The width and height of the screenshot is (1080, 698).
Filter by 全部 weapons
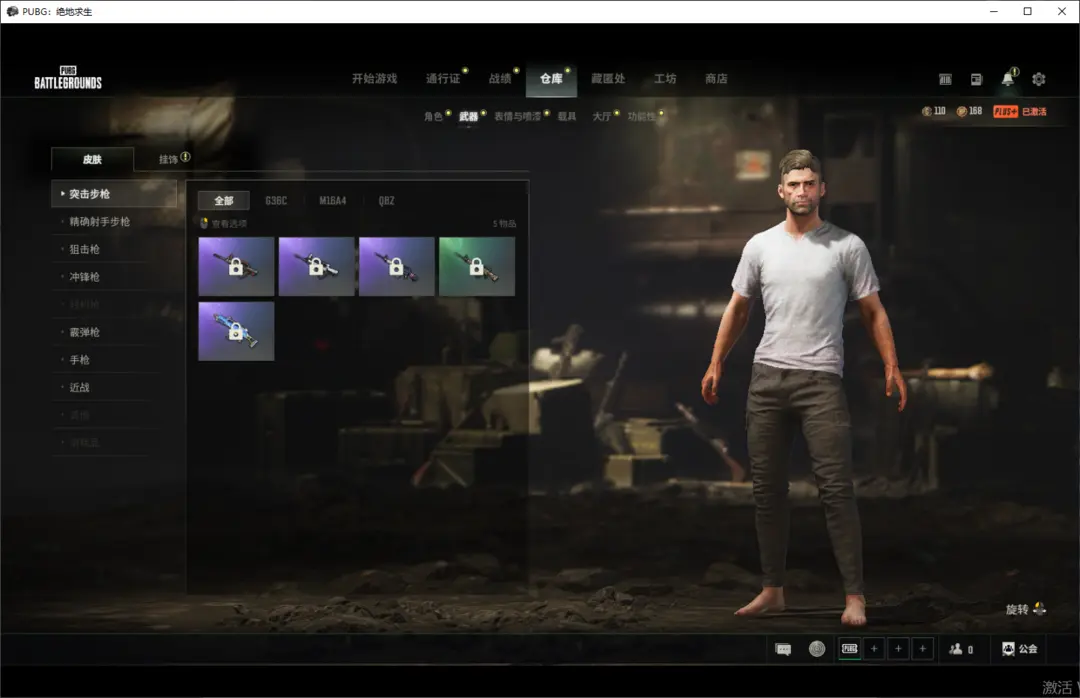224,201
